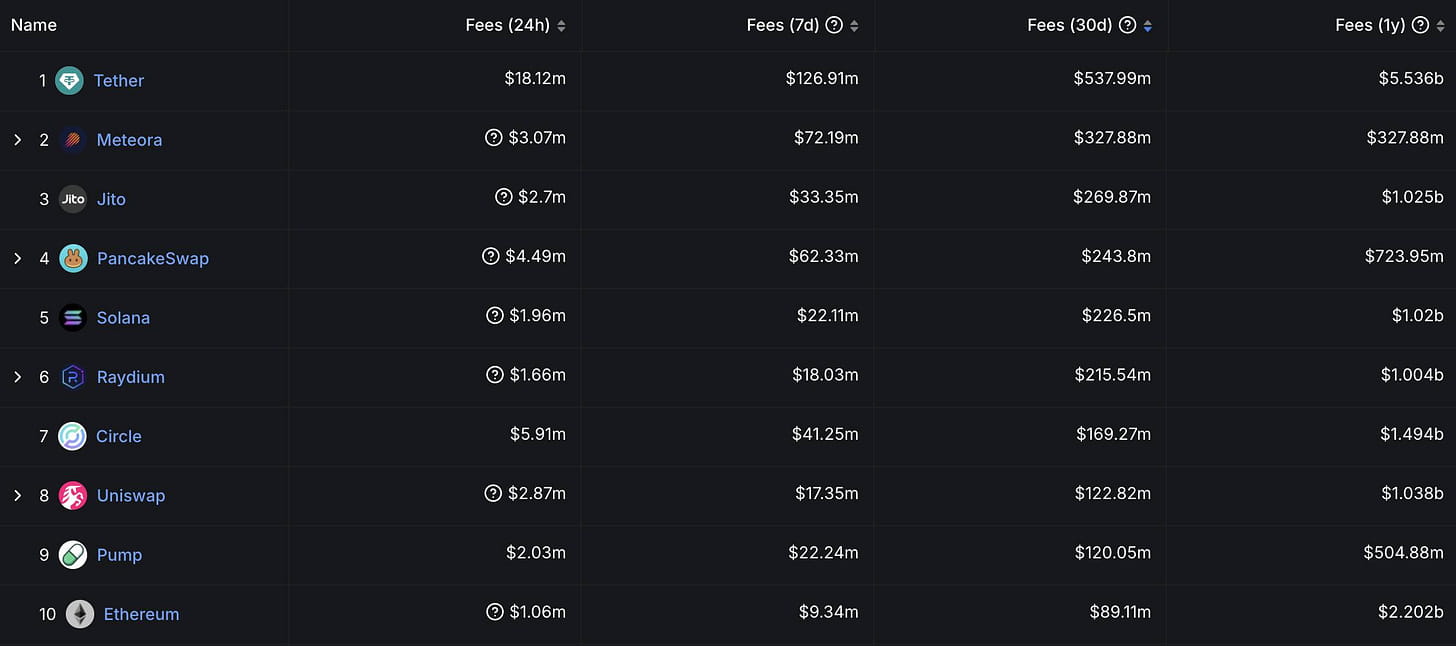Click help icon beside Jito 24h fees

tap(504, 198)
